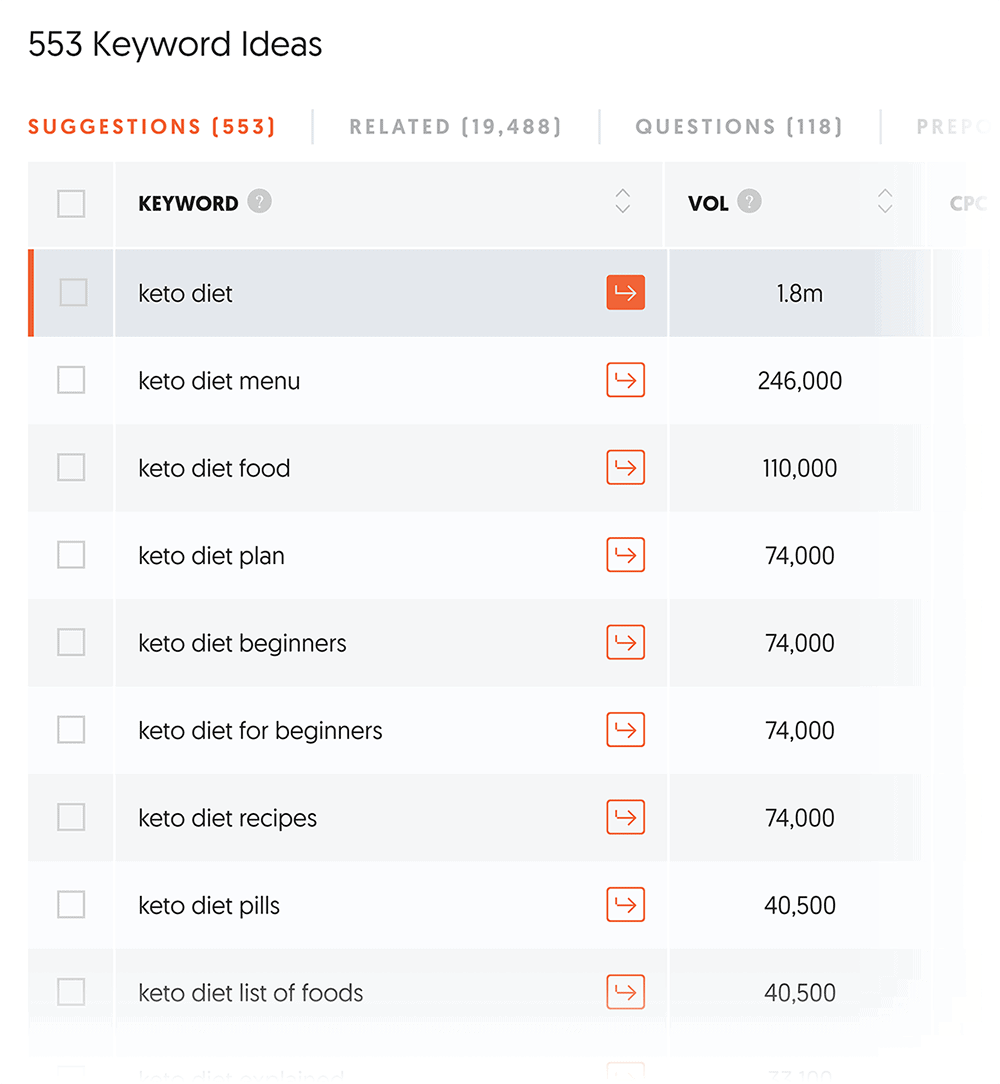1000x1084 pixels.
Task: Click the arrow icon for "keto diet beginners"
Action: (625, 642)
